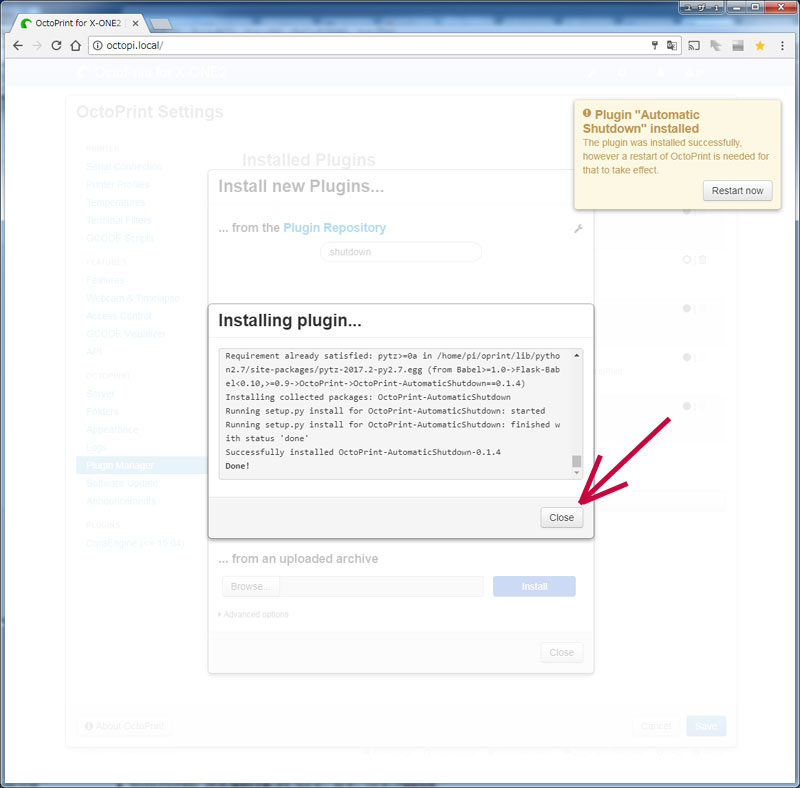800x788 pixels.
Task: Click Cancel in OctoPrint Settings
Action: tap(656, 726)
